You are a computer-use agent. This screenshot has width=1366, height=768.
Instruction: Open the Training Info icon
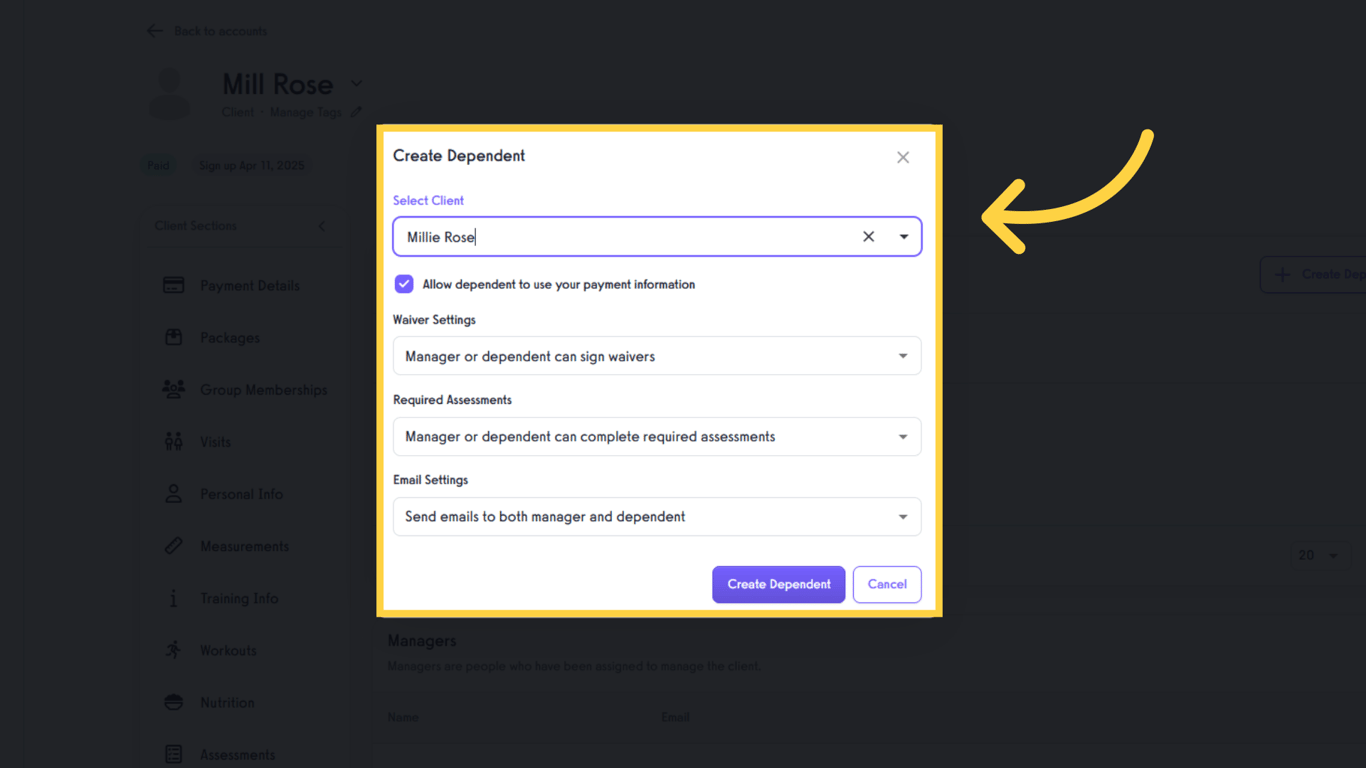click(172, 597)
